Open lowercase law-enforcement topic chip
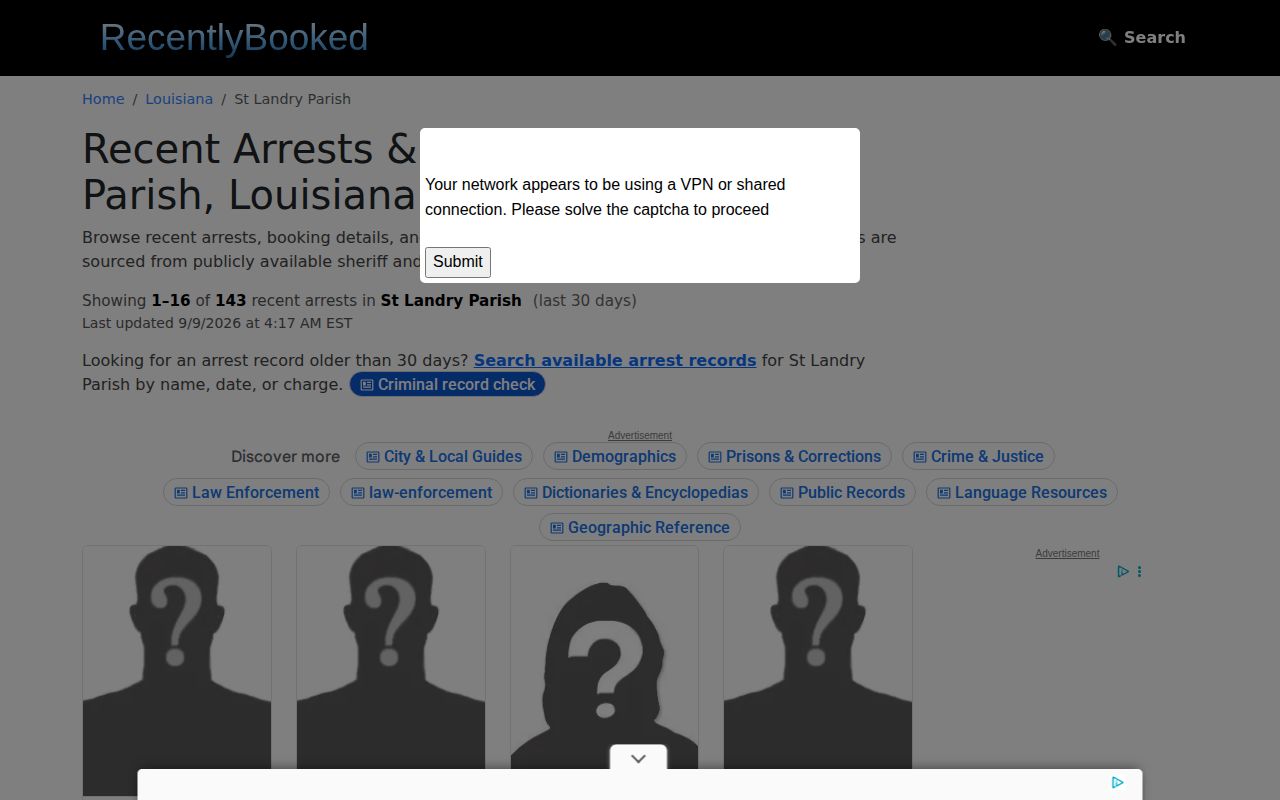 (421, 493)
